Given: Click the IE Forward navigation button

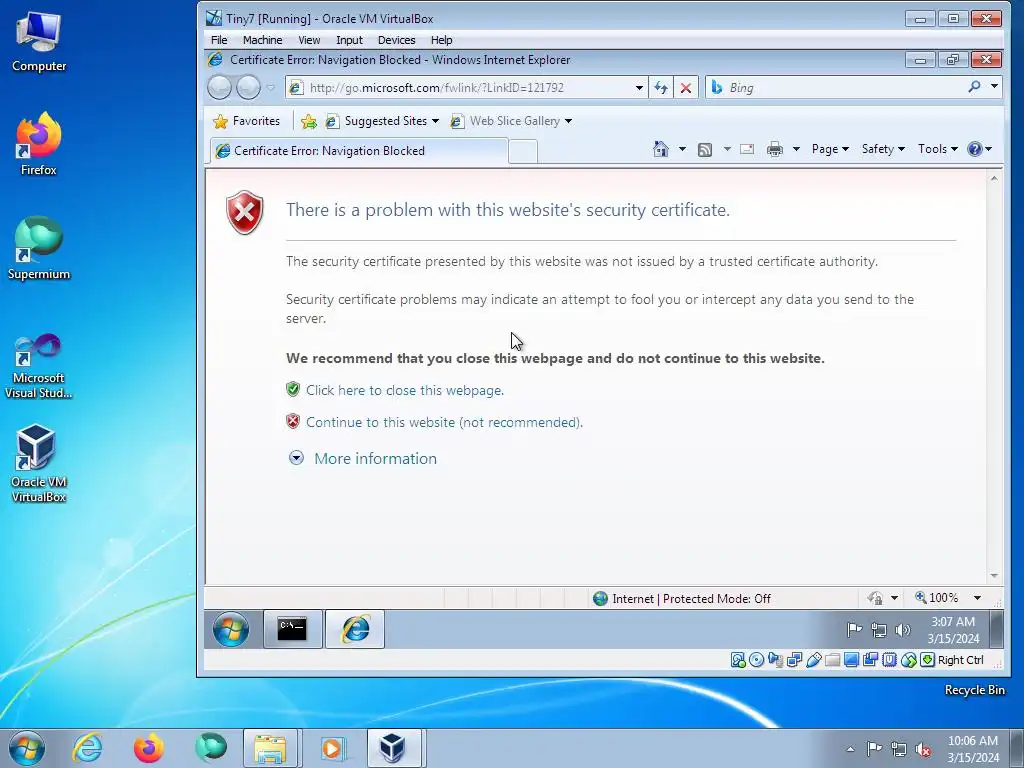Looking at the screenshot, I should coord(248,88).
